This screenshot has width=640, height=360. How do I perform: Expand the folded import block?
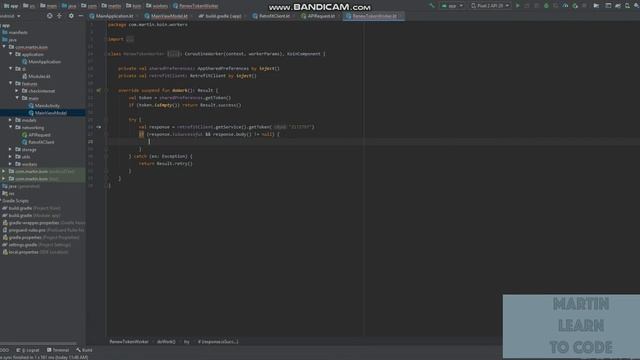[x=130, y=39]
